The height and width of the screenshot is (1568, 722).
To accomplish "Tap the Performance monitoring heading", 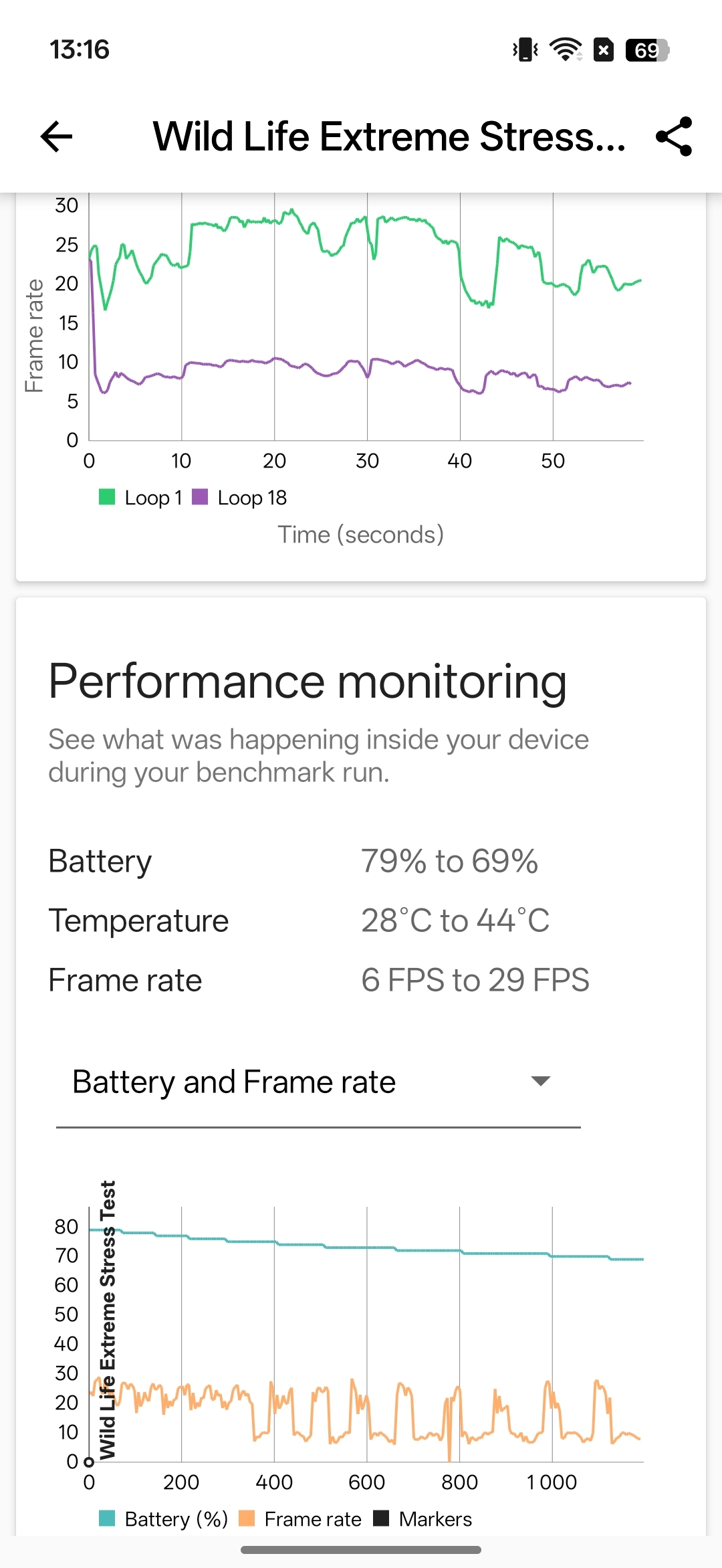I will pos(308,682).
